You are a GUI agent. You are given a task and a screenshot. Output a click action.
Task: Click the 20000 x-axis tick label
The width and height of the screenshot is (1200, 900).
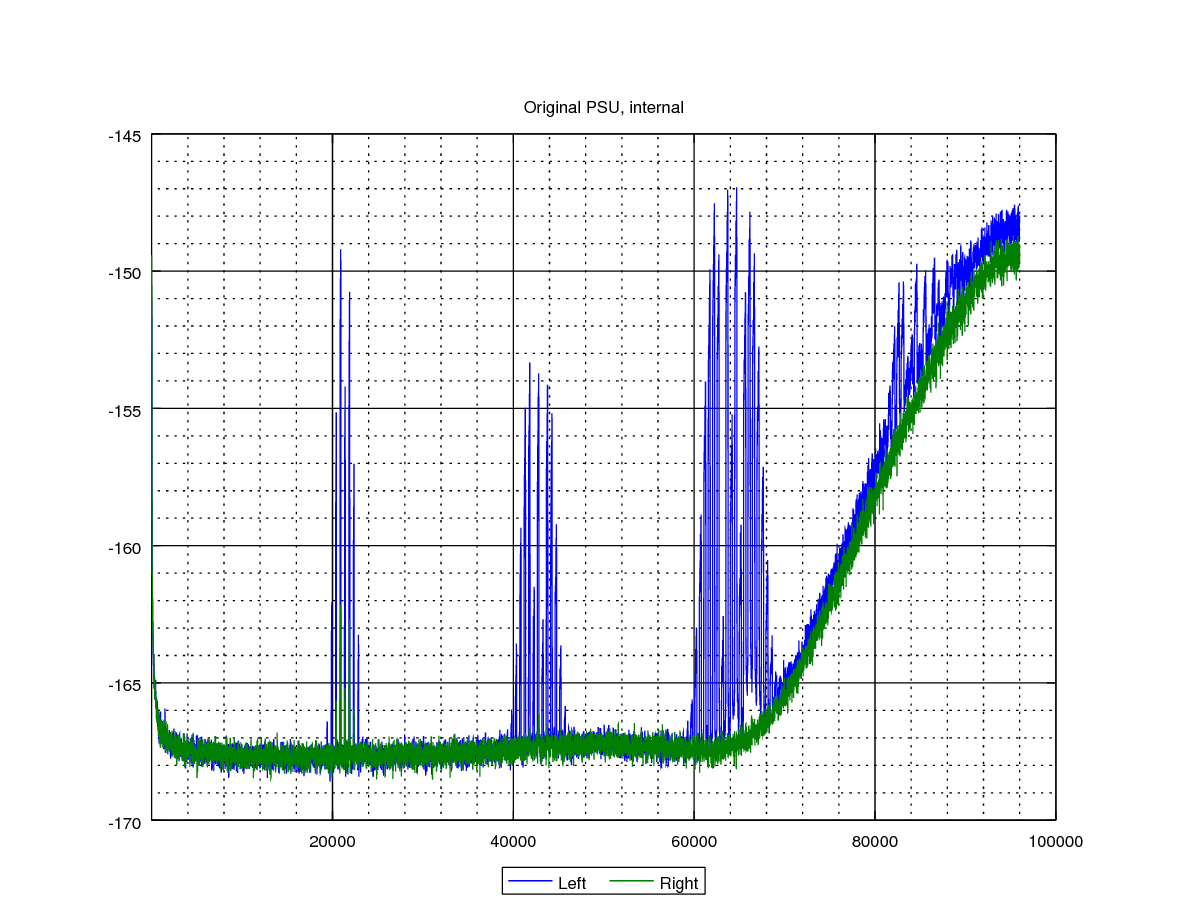point(332,843)
